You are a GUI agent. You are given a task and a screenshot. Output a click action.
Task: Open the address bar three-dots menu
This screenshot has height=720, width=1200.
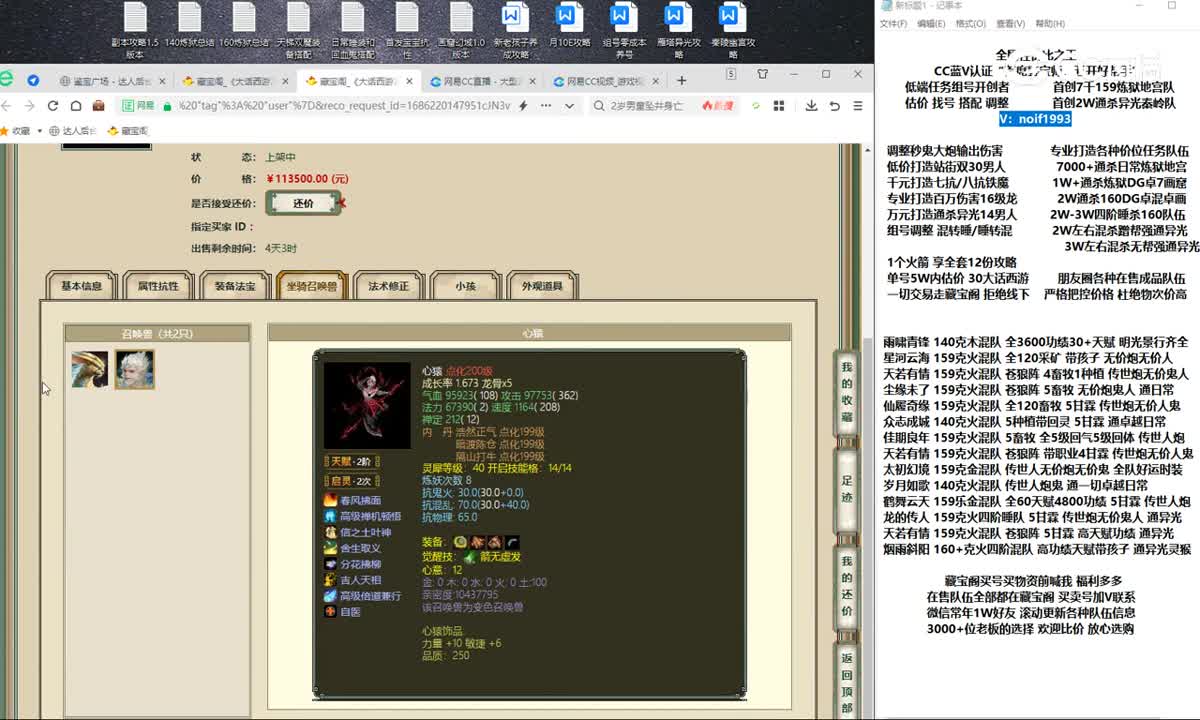tap(546, 105)
